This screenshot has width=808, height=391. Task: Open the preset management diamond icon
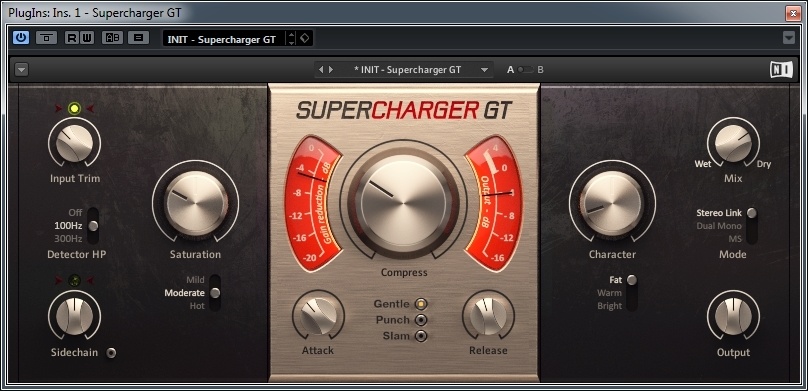(305, 38)
